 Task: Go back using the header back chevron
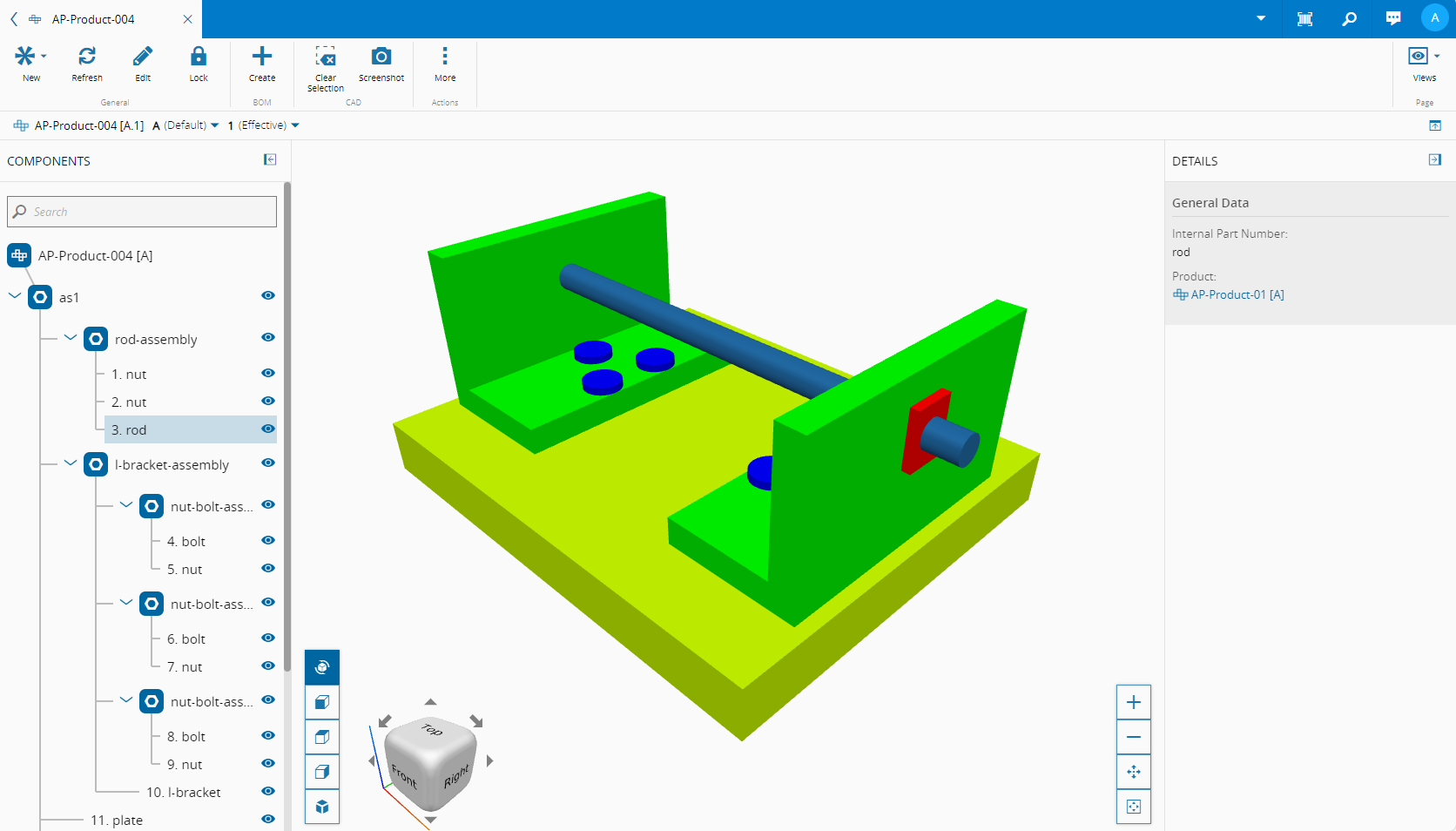coord(14,19)
